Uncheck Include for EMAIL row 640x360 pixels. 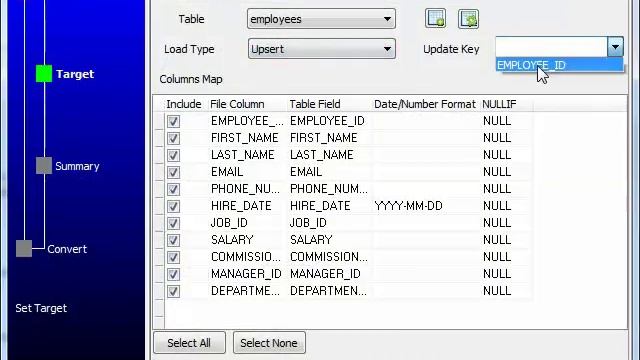[173, 172]
